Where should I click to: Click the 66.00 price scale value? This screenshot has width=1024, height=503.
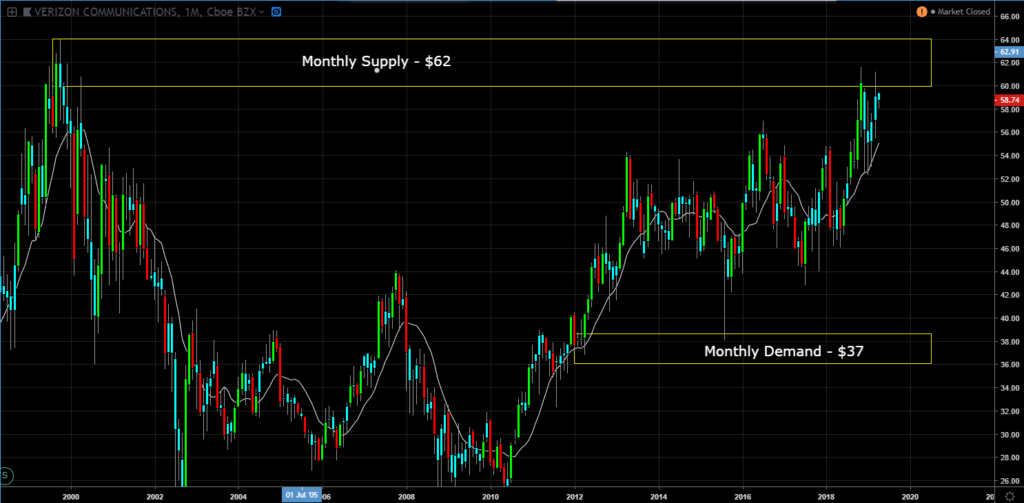pos(1009,16)
